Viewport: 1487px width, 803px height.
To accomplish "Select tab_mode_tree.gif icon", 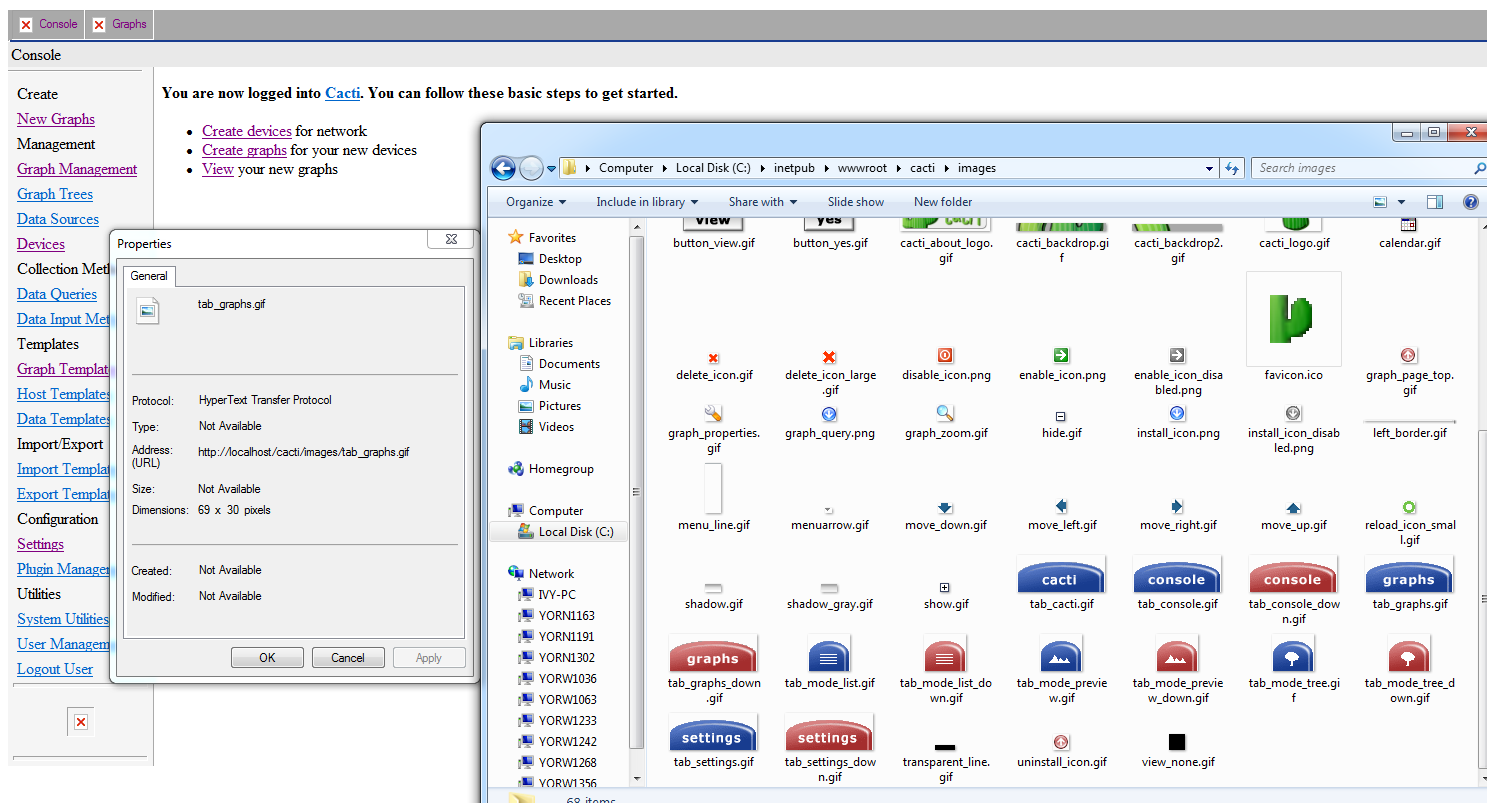I will coord(1292,655).
